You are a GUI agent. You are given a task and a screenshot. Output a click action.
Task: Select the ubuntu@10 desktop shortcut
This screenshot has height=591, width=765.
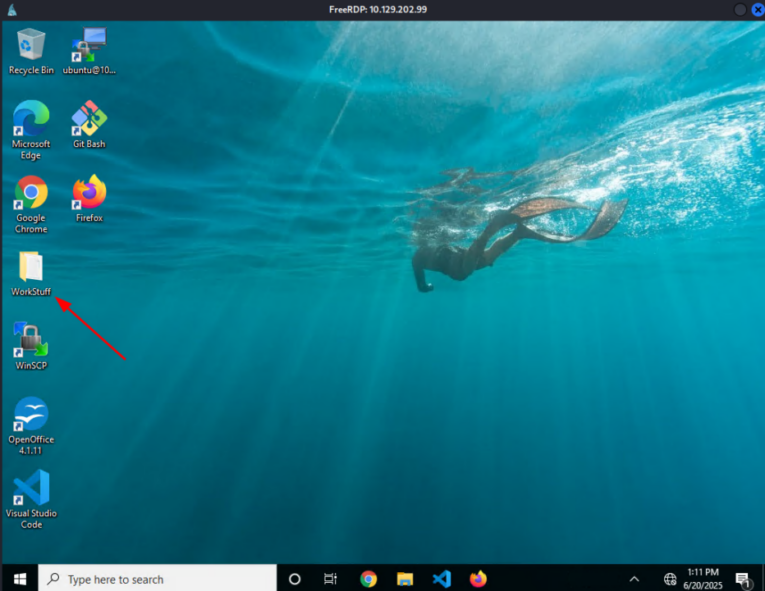click(89, 46)
